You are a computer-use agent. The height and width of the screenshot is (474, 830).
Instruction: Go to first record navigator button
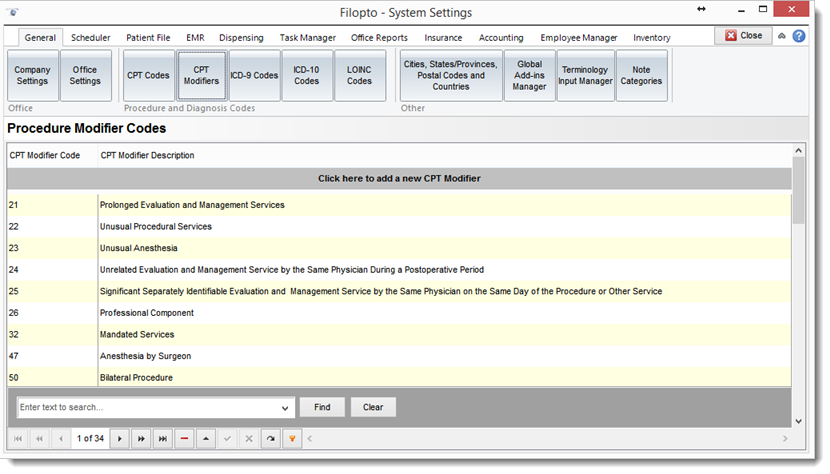coord(18,439)
